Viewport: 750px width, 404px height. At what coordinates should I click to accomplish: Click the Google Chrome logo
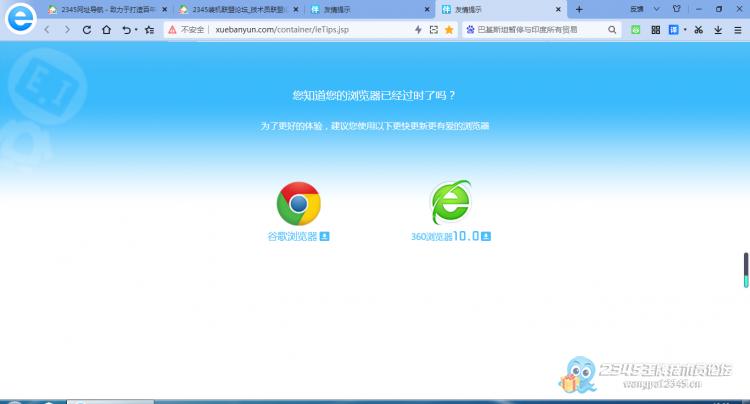click(298, 203)
